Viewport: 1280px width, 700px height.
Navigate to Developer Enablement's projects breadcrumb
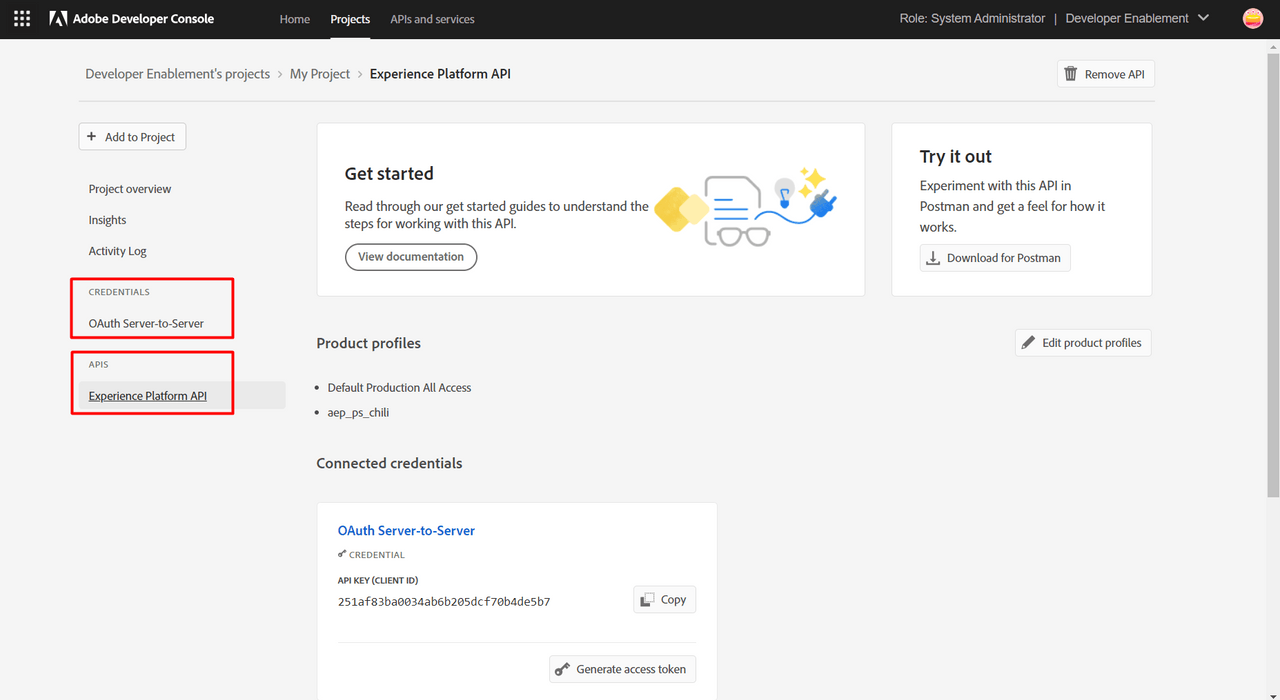(178, 74)
